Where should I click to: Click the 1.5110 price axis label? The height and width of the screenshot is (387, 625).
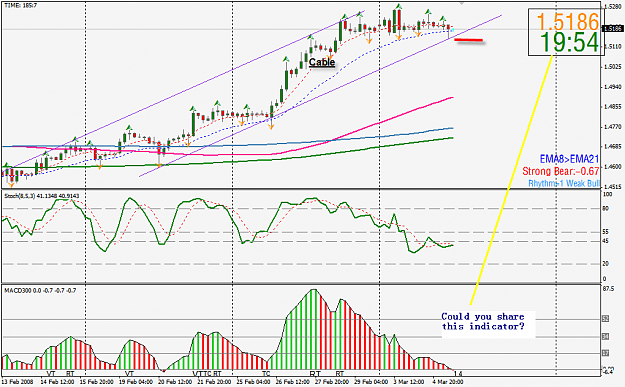pyautogui.click(x=613, y=47)
